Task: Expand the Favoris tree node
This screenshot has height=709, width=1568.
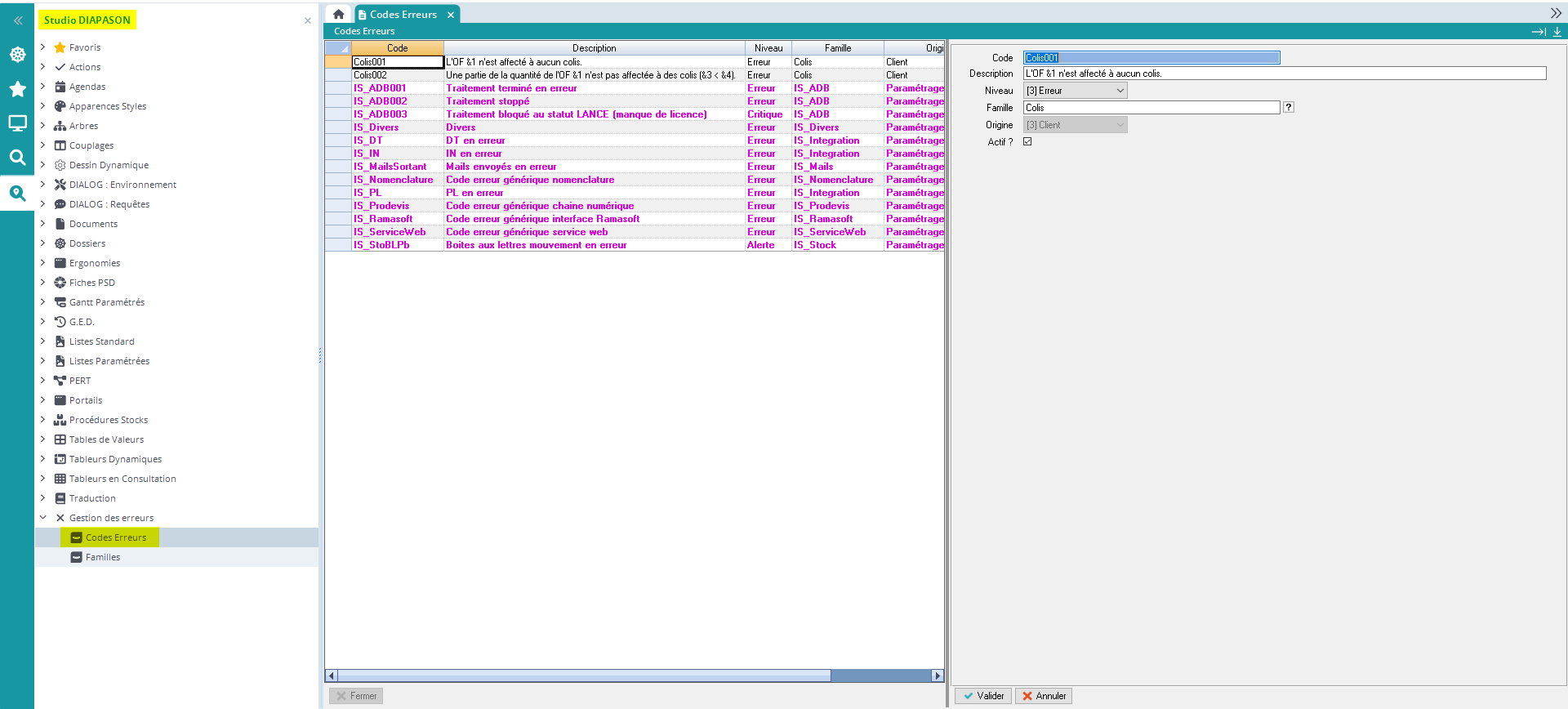Action: click(43, 47)
